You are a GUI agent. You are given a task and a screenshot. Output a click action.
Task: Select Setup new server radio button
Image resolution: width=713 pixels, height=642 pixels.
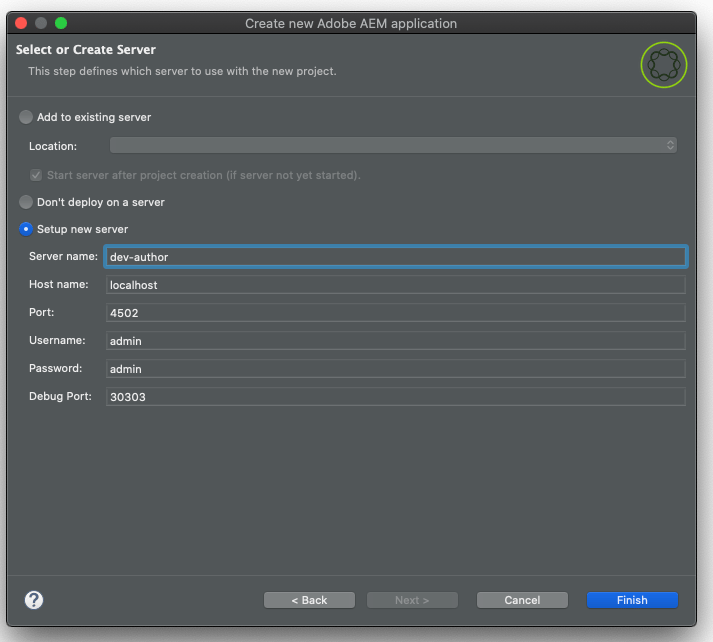(x=26, y=229)
